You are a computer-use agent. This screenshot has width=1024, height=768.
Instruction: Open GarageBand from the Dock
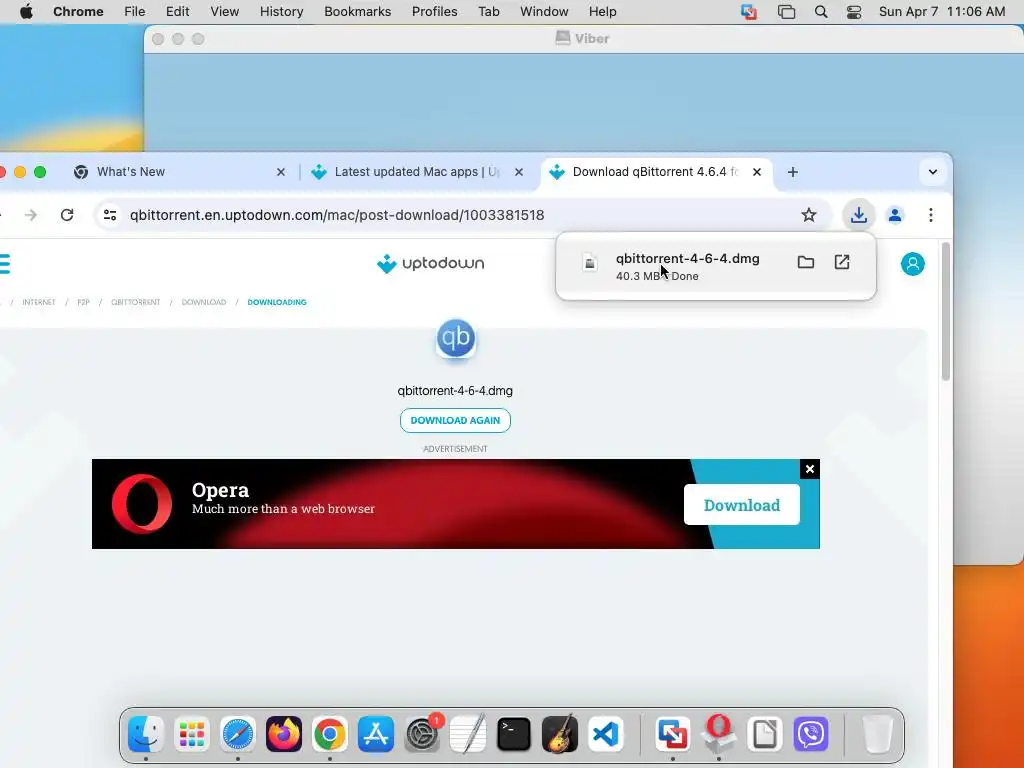click(x=560, y=734)
